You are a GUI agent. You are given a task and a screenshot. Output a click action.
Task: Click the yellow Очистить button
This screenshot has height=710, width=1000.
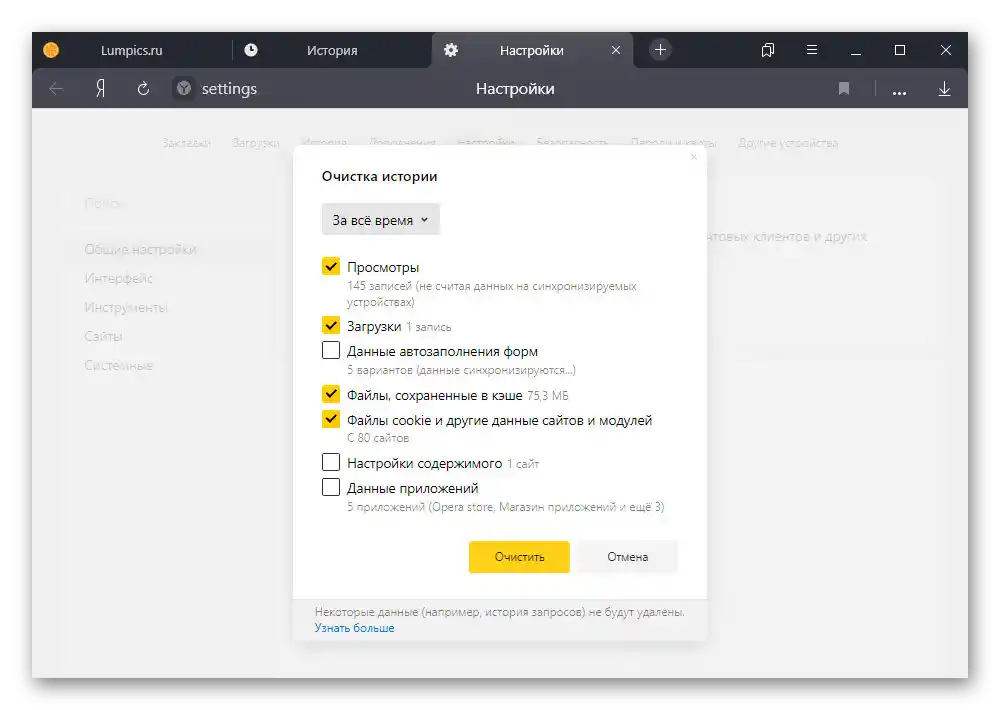point(519,557)
